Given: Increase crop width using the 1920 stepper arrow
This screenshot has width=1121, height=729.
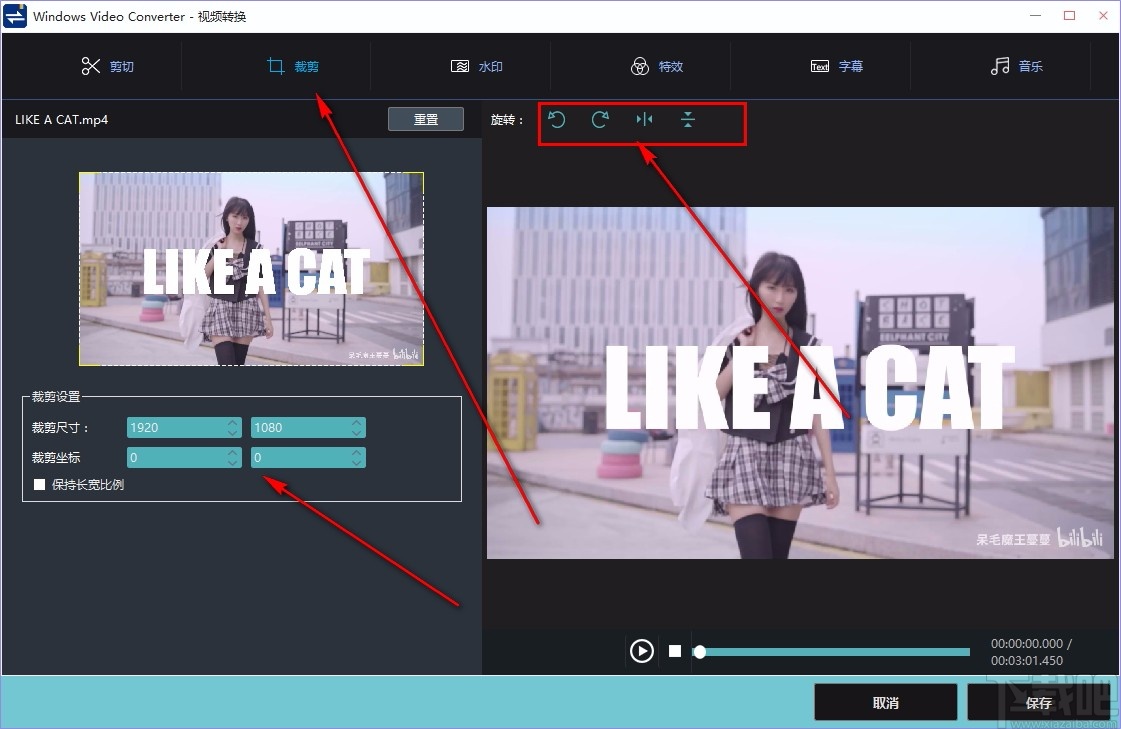Looking at the screenshot, I should tap(232, 423).
